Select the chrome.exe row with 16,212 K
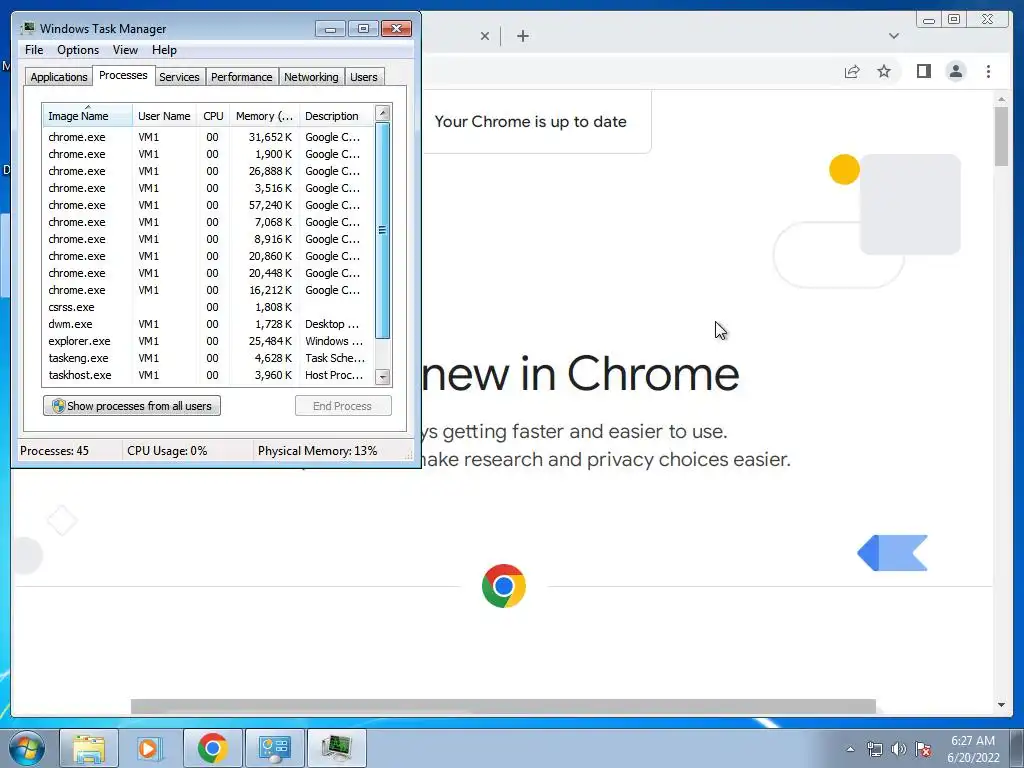 tap(208, 290)
